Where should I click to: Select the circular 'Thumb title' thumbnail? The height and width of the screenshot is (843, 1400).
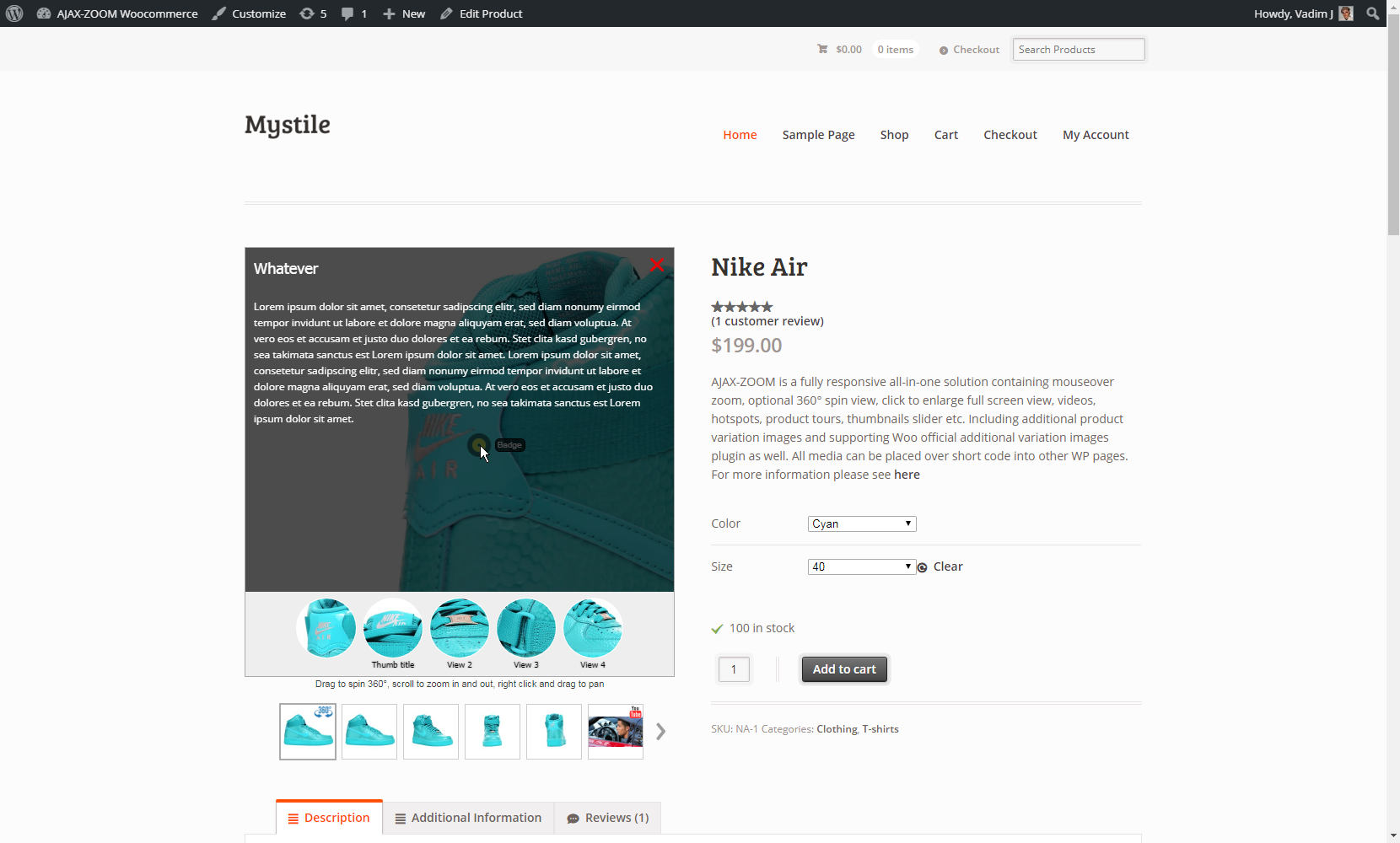pyautogui.click(x=393, y=628)
